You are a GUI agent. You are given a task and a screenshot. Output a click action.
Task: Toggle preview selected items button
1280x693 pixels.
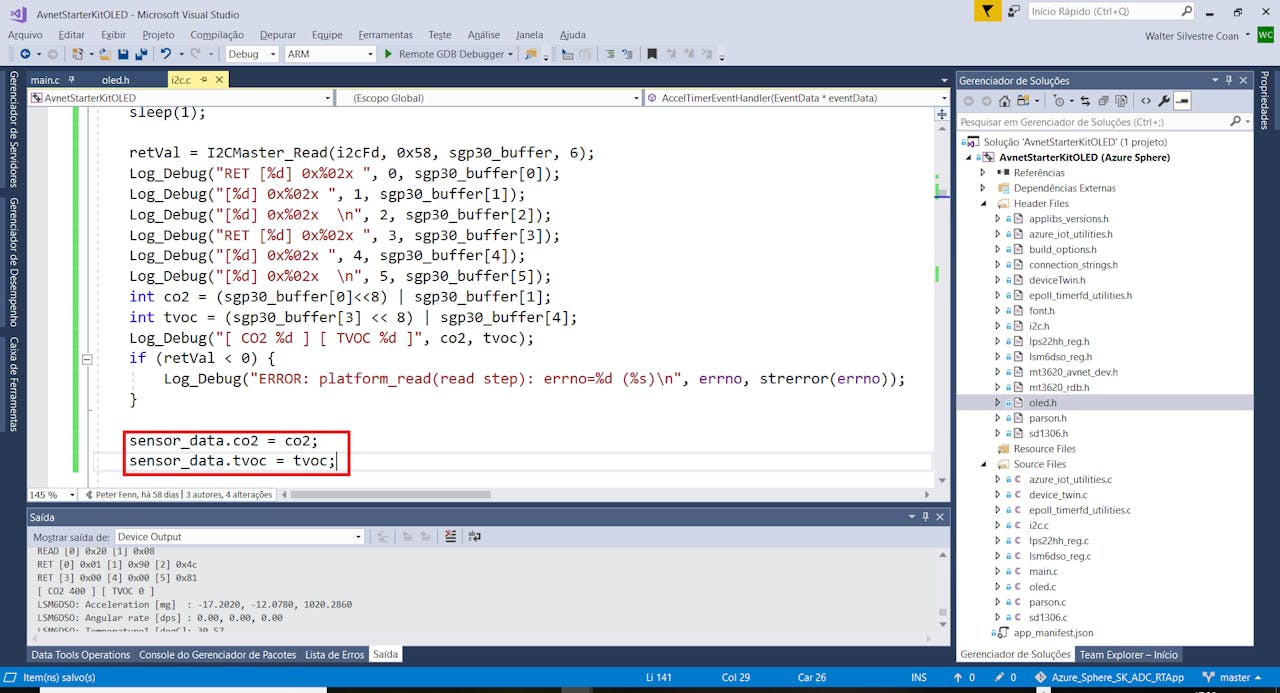[x=1182, y=101]
